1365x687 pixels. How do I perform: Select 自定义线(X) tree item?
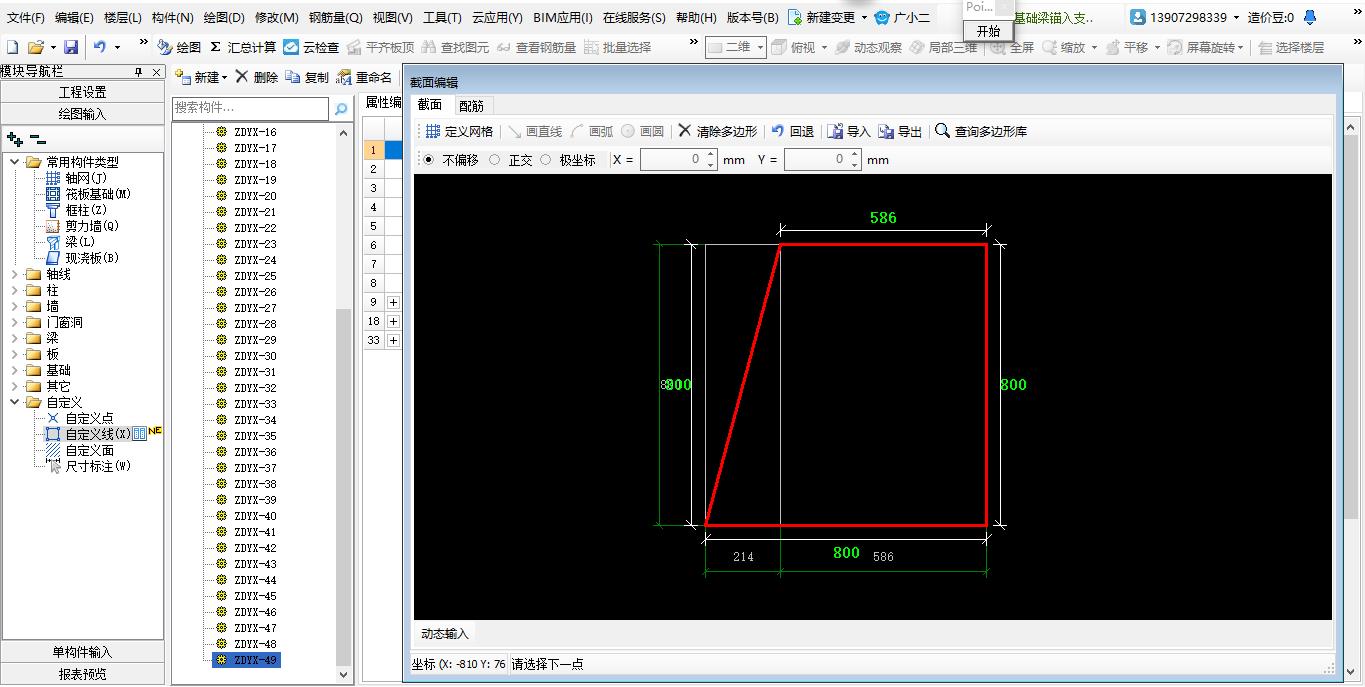98,434
